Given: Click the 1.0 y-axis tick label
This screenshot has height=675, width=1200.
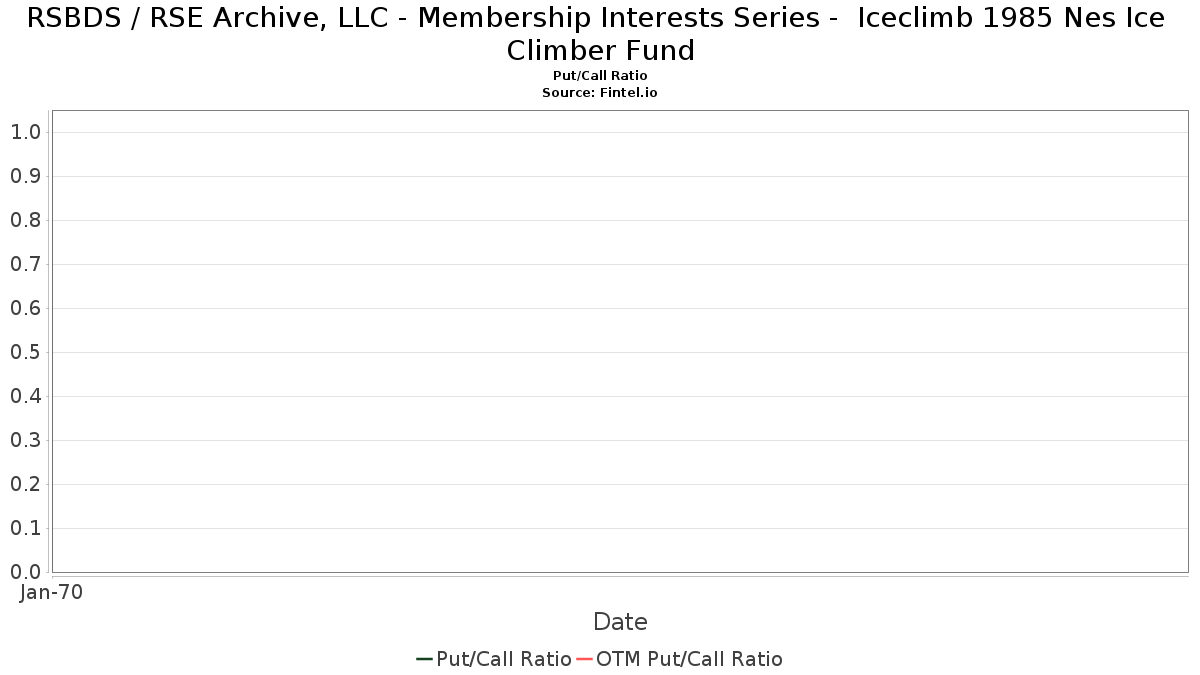Looking at the screenshot, I should point(25,132).
